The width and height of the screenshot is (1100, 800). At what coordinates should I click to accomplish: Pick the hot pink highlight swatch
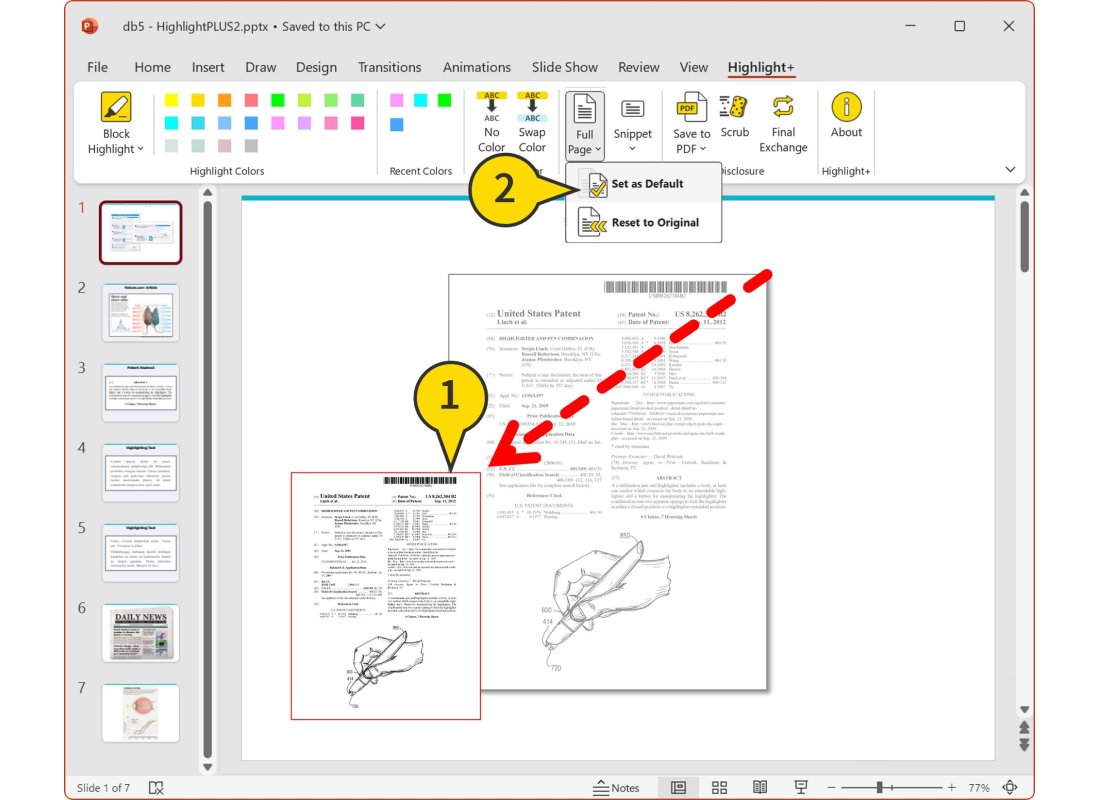point(358,124)
